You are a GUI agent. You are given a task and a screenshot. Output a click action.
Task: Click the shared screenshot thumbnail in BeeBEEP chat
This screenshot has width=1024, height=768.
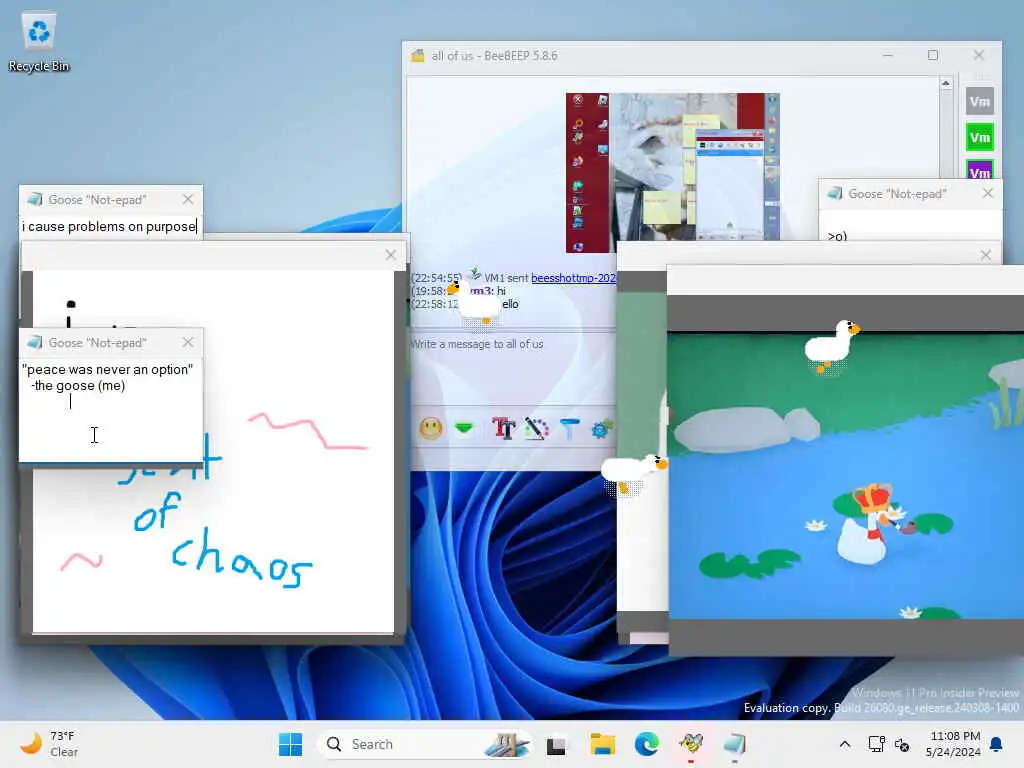pos(673,172)
